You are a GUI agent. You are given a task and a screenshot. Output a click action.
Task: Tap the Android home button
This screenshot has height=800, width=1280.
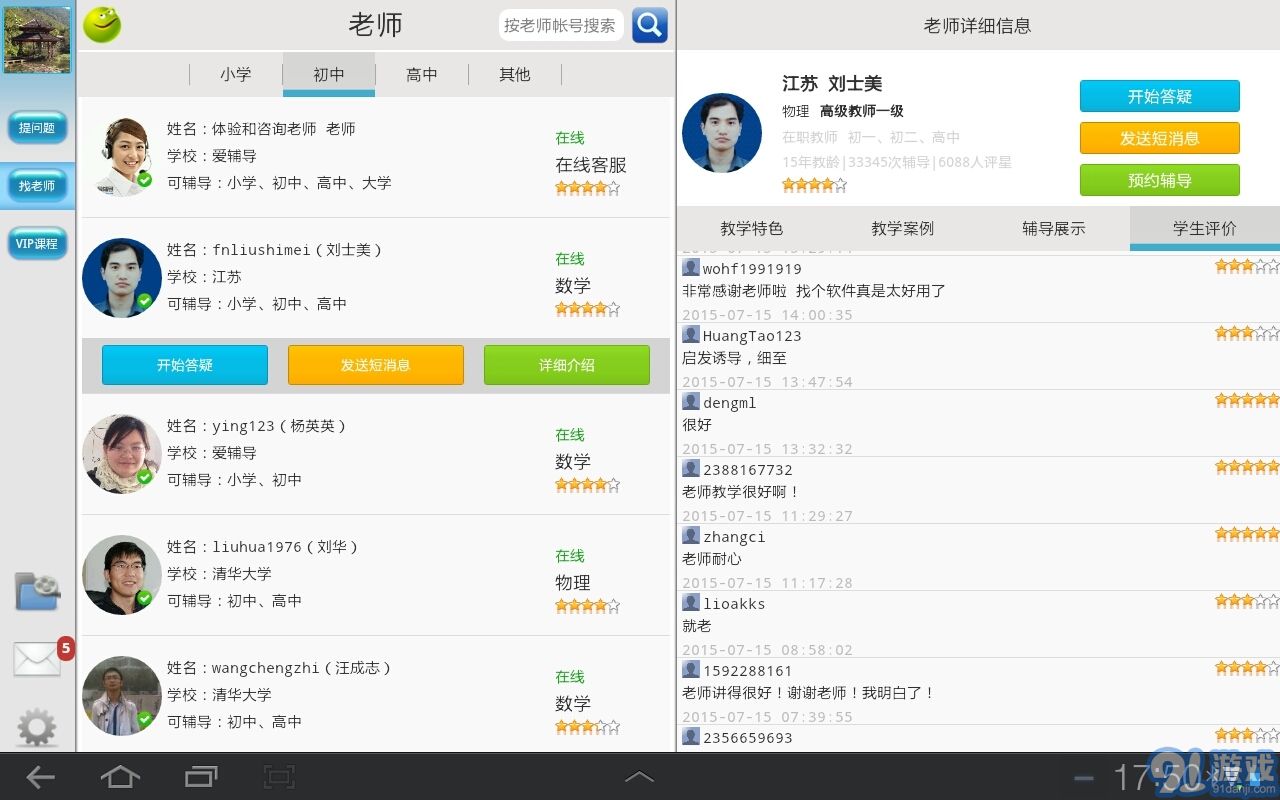pyautogui.click(x=120, y=777)
